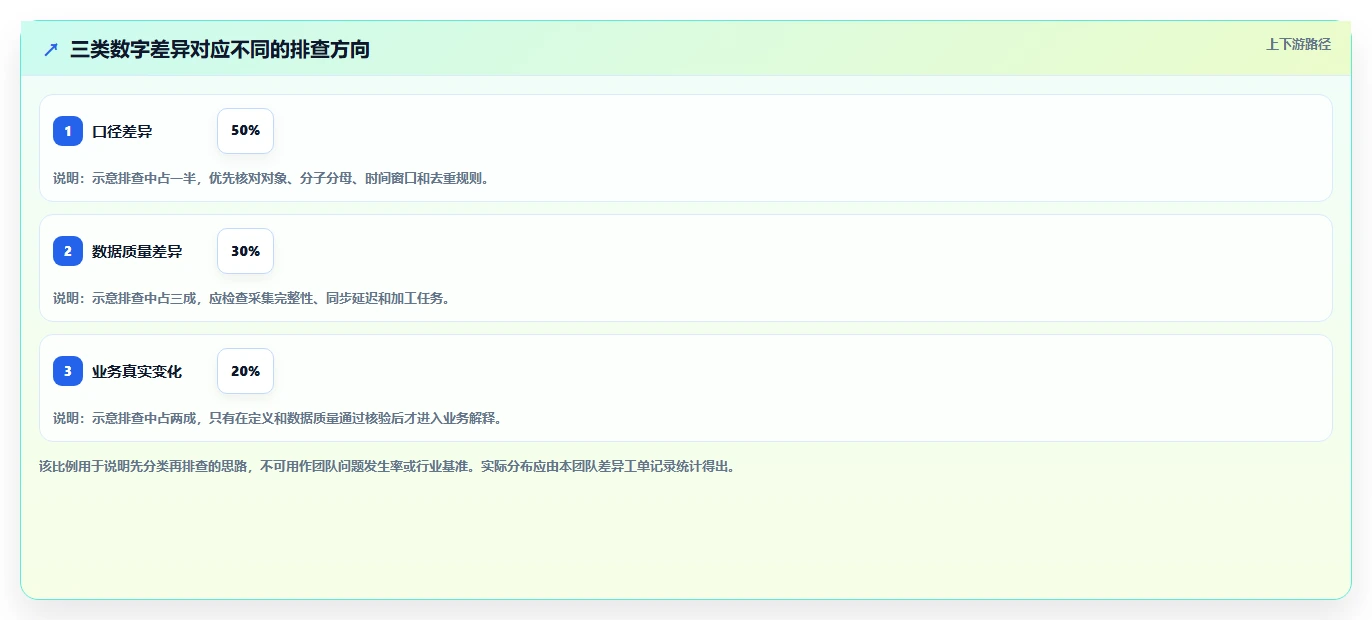
Task: Select the number 3 badge for 业务真实变化
Action: coord(68,371)
